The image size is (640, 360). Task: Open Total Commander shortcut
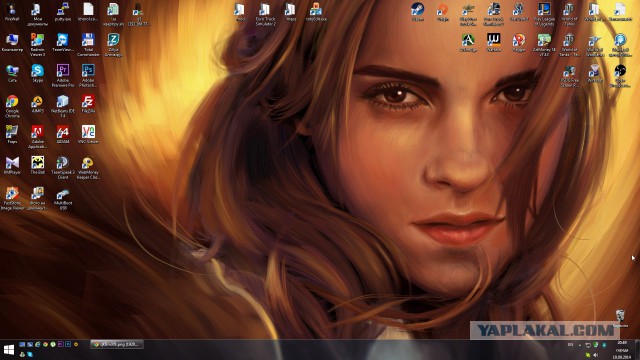point(88,44)
